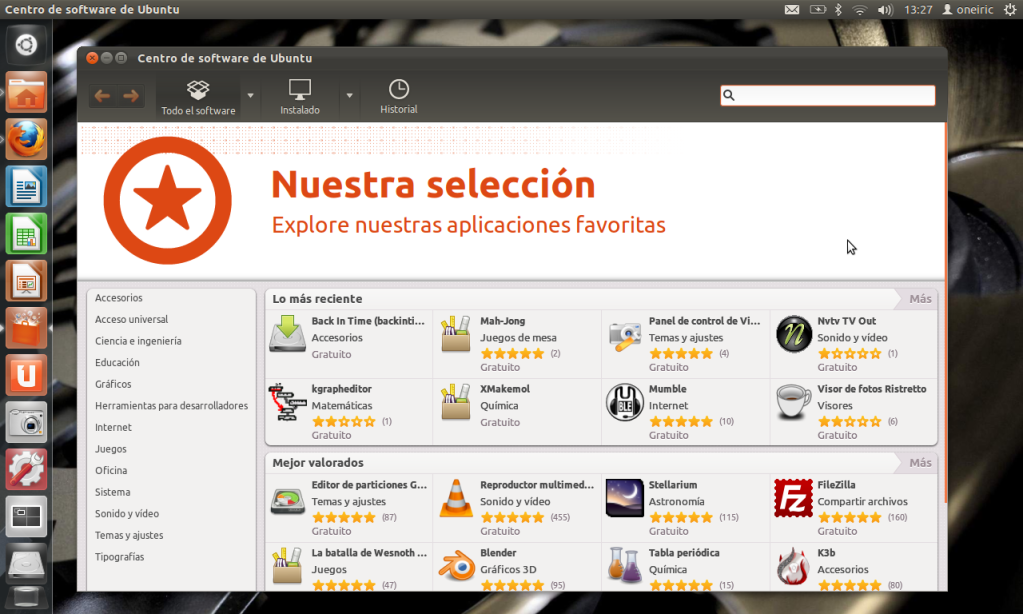This screenshot has height=614, width=1023.
Task: Select the K3b disc burner icon
Action: coord(793,566)
